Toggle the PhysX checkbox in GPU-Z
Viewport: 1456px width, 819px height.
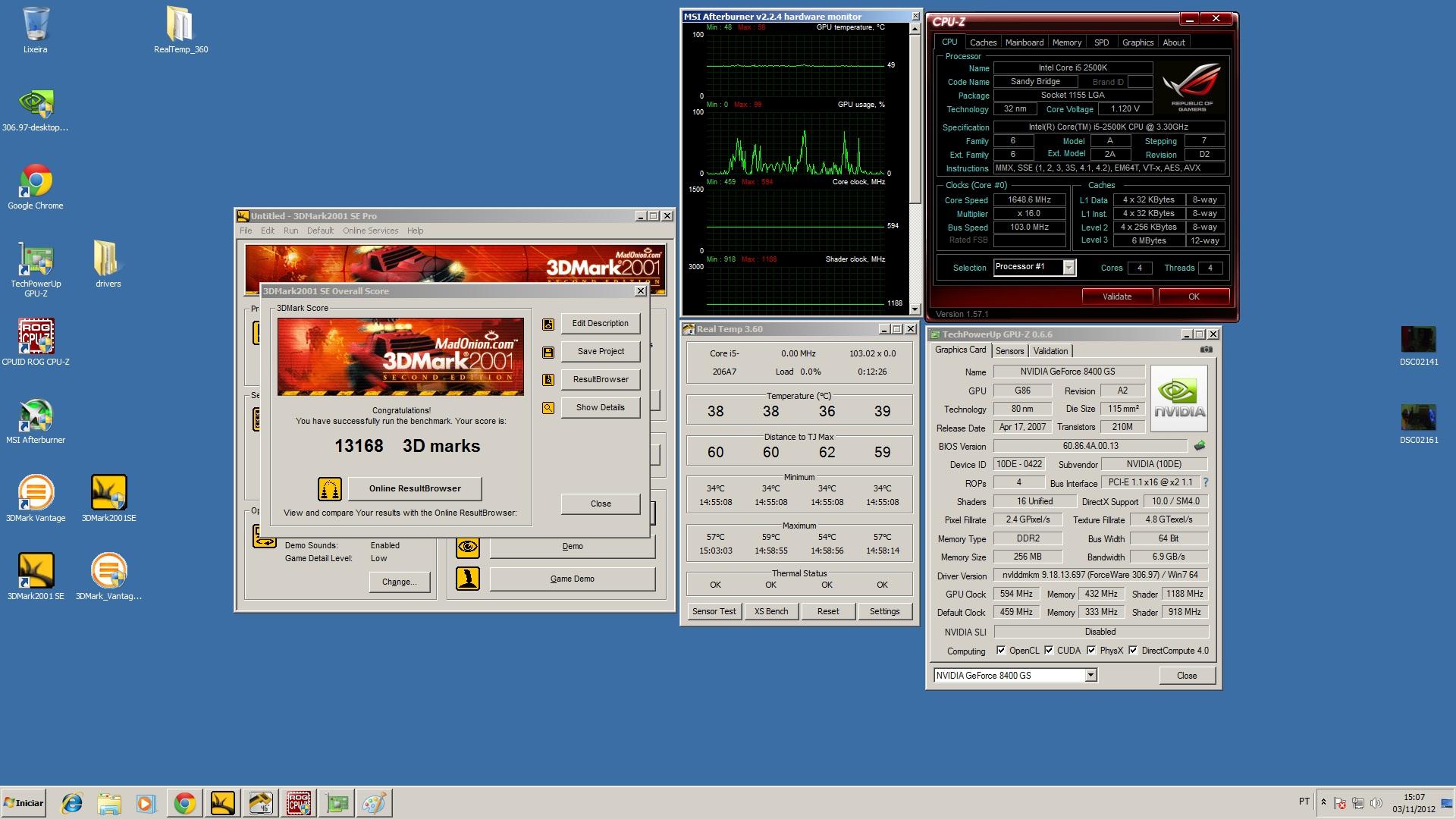click(x=1091, y=651)
